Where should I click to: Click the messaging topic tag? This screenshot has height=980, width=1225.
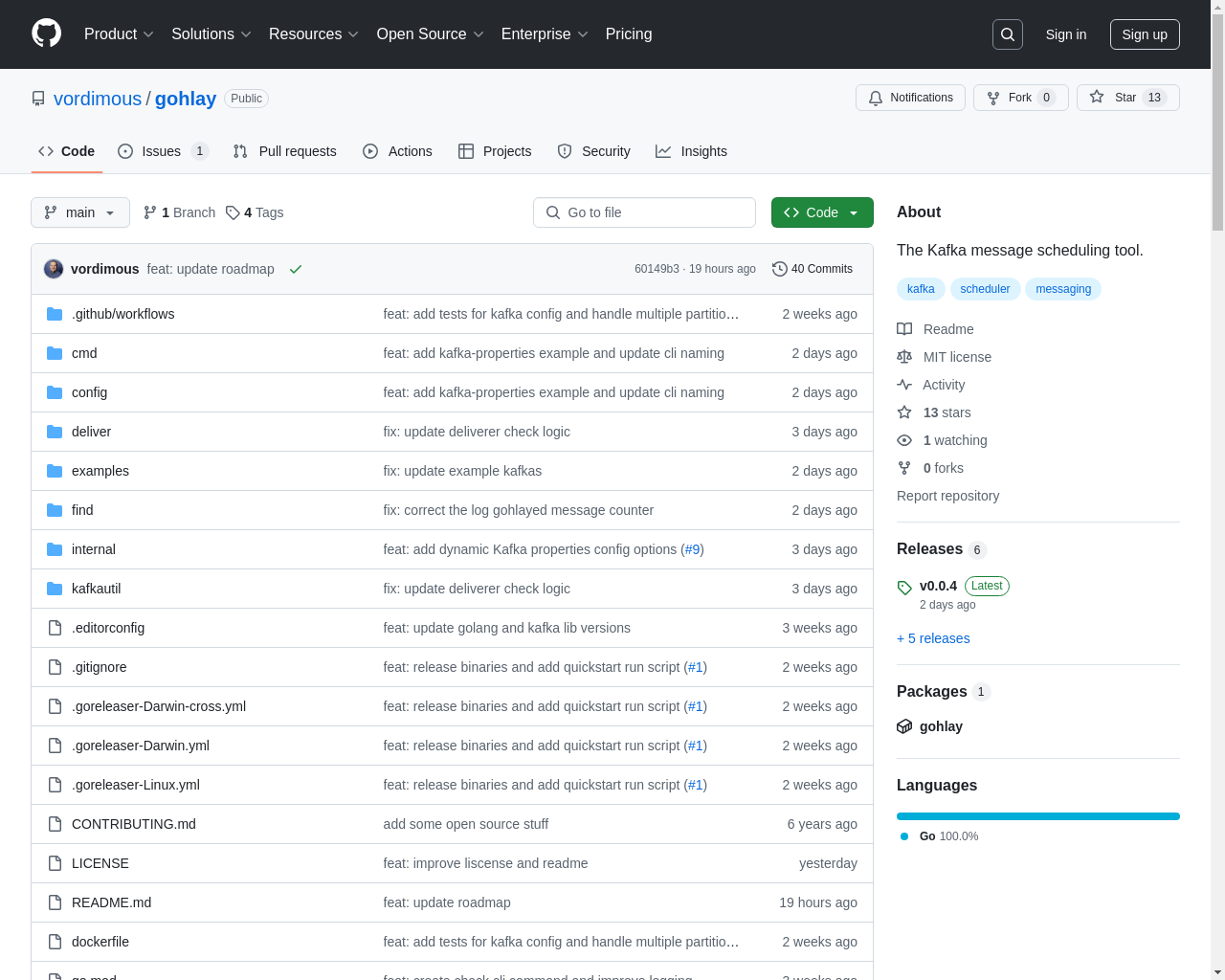click(1063, 289)
